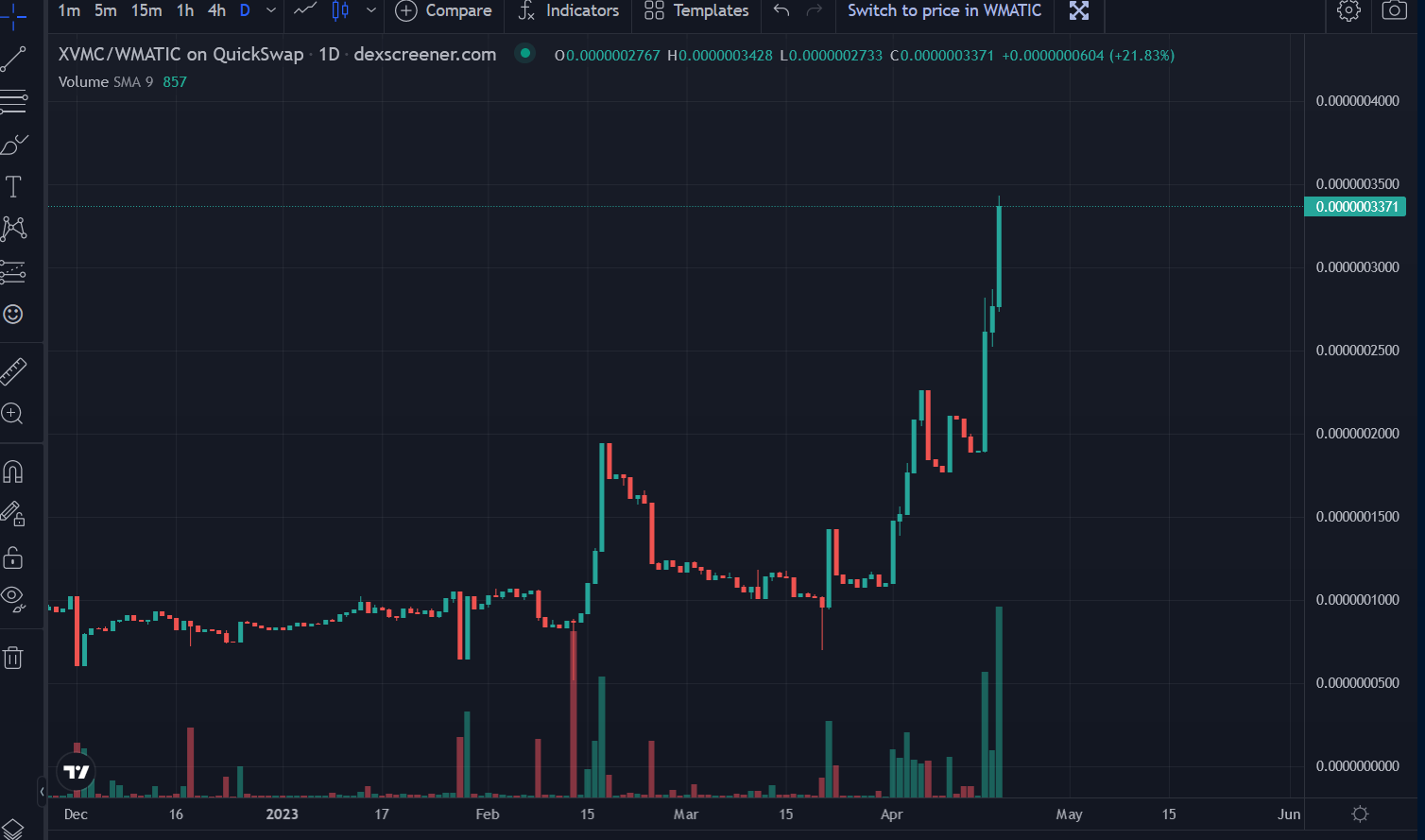Click the XVMC/WMATIC on QuickSwap title

click(x=180, y=54)
